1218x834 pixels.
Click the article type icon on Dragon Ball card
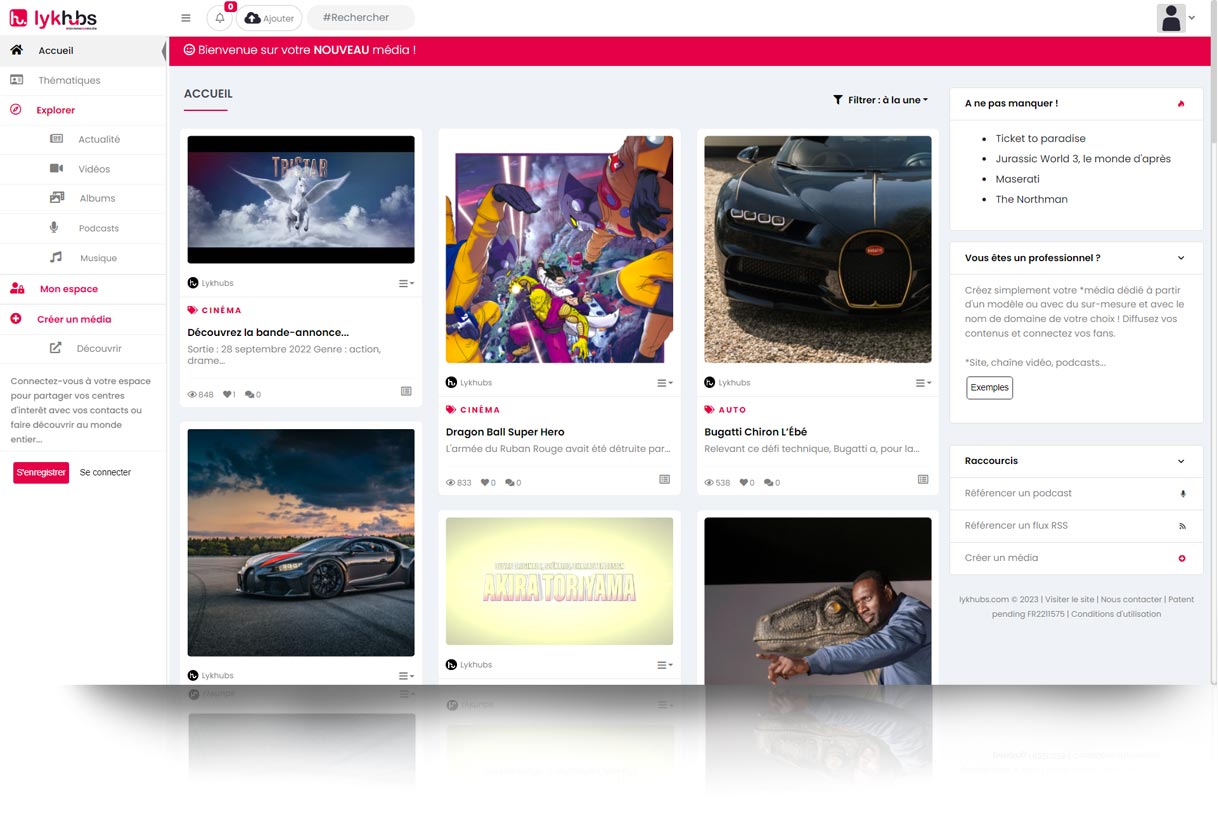665,480
